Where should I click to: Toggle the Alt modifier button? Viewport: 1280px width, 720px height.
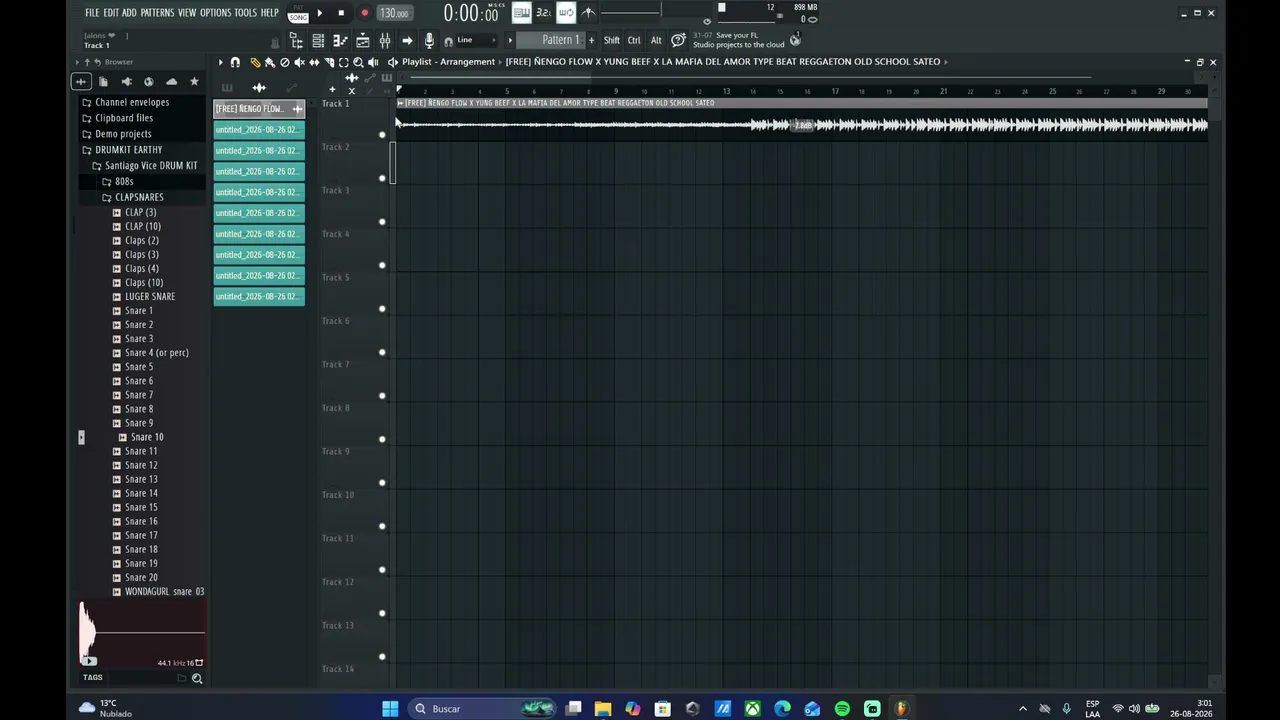click(x=656, y=40)
